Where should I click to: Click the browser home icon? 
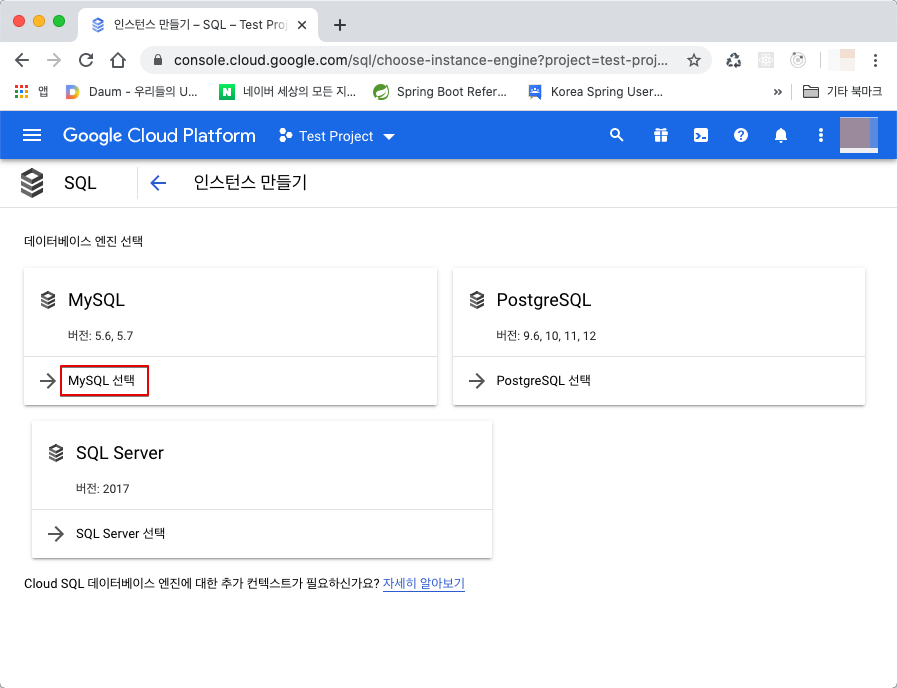click(118, 60)
